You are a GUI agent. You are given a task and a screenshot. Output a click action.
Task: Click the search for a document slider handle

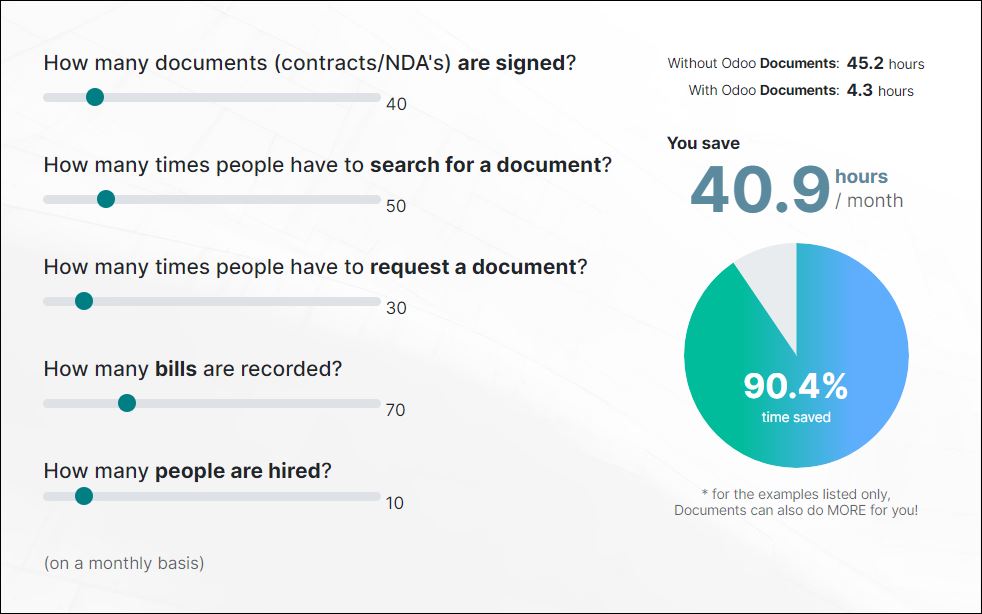pos(106,199)
